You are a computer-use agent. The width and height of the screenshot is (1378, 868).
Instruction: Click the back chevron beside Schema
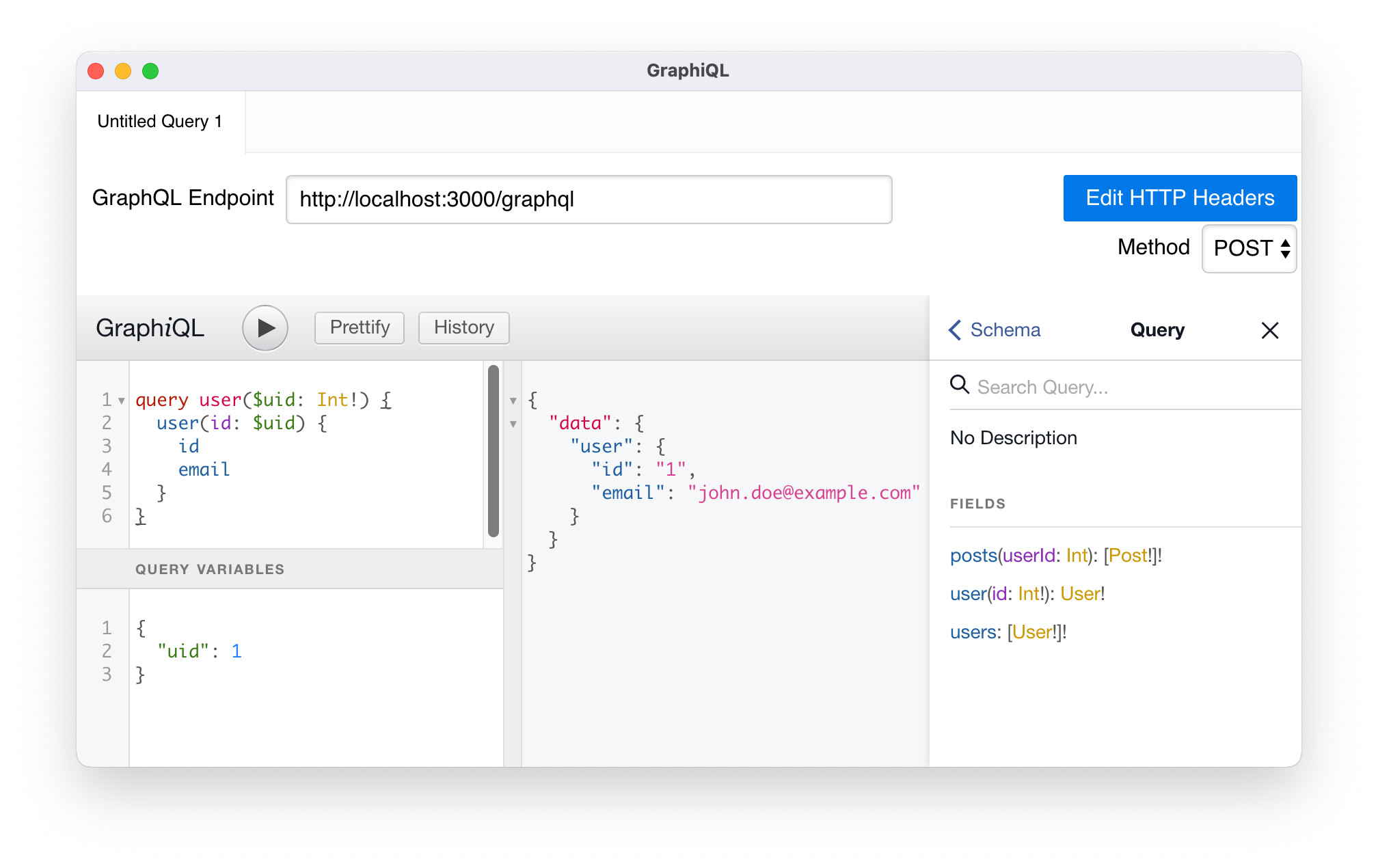coord(956,330)
